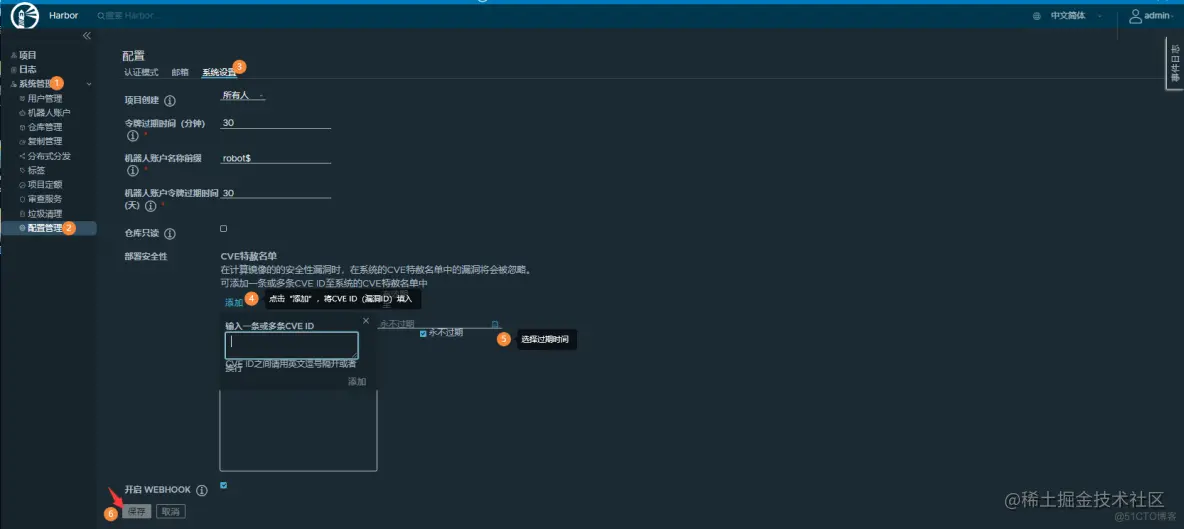
Task: Go to 日志 in the sidebar
Action: tap(28, 69)
